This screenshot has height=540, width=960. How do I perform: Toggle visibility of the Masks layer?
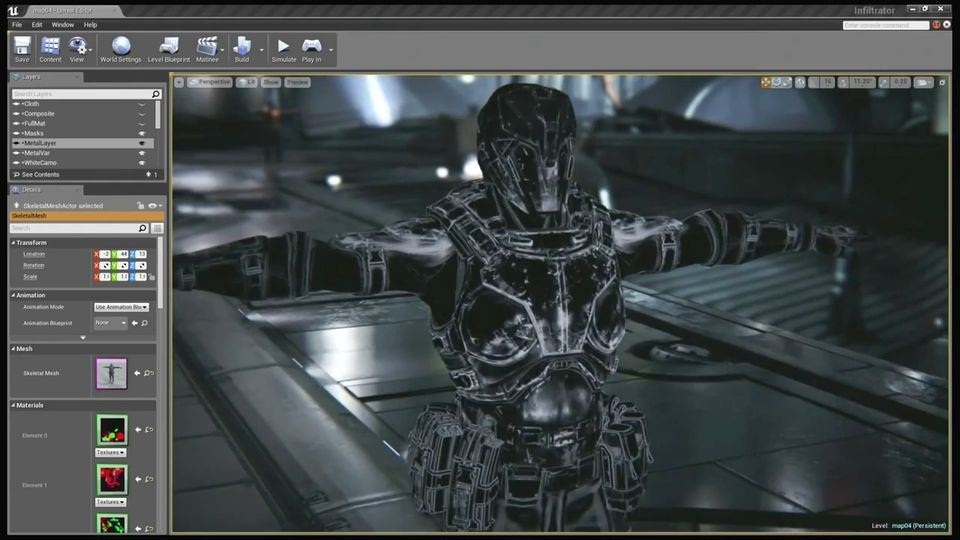(142, 133)
